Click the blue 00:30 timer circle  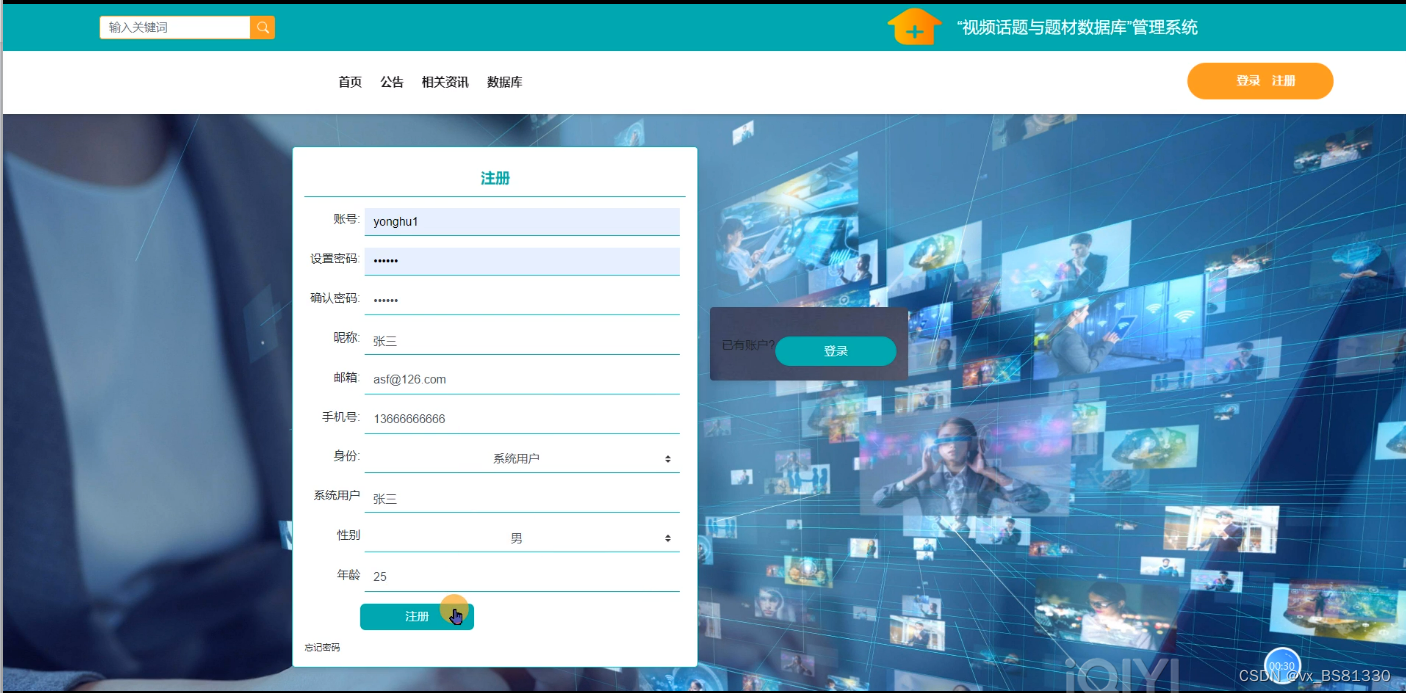[1282, 666]
